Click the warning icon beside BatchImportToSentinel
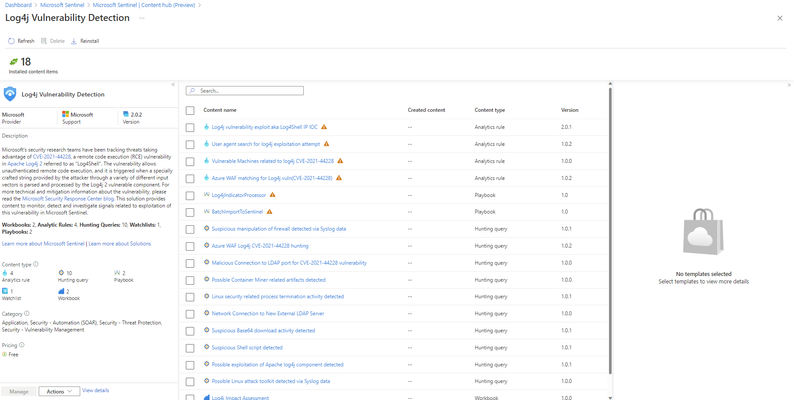The image size is (794, 400). point(269,212)
